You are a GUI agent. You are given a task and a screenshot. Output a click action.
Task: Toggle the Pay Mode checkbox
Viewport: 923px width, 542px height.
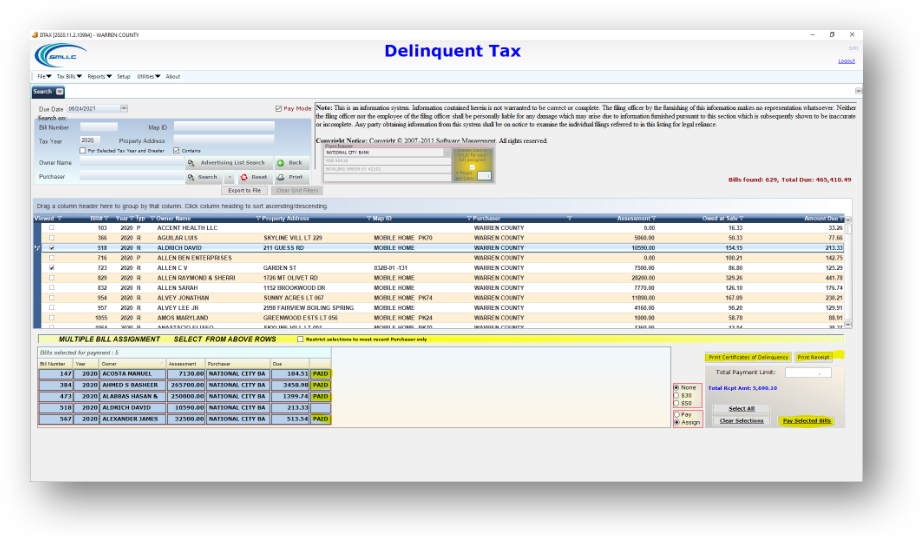coord(279,108)
